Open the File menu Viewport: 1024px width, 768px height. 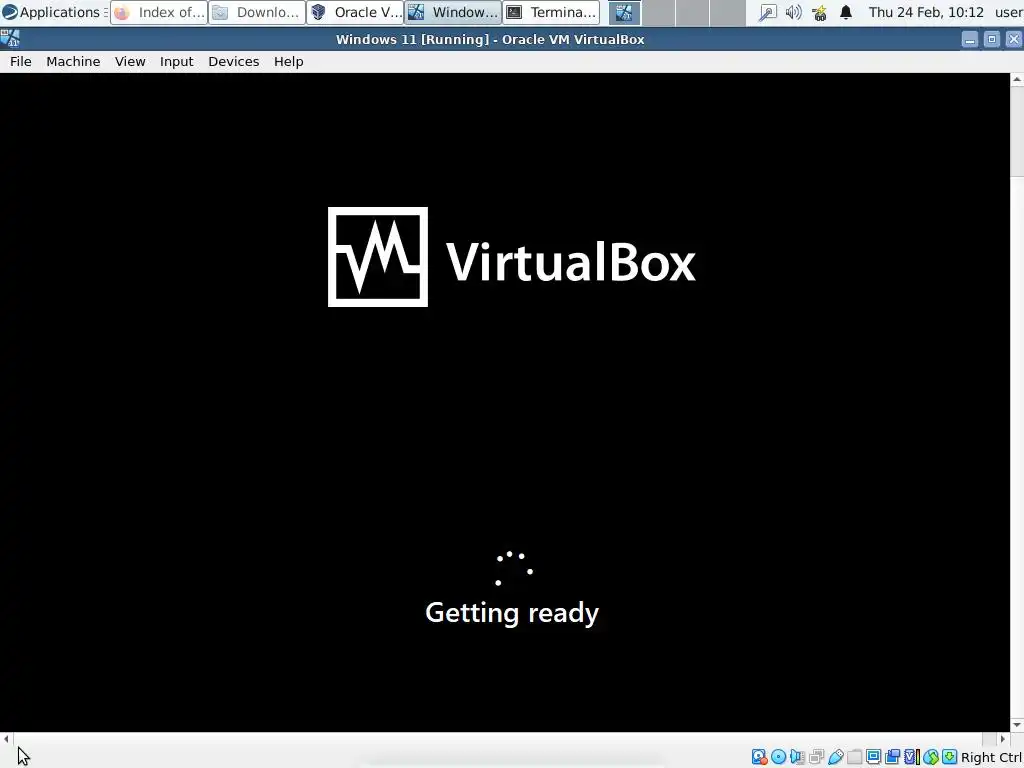(20, 61)
